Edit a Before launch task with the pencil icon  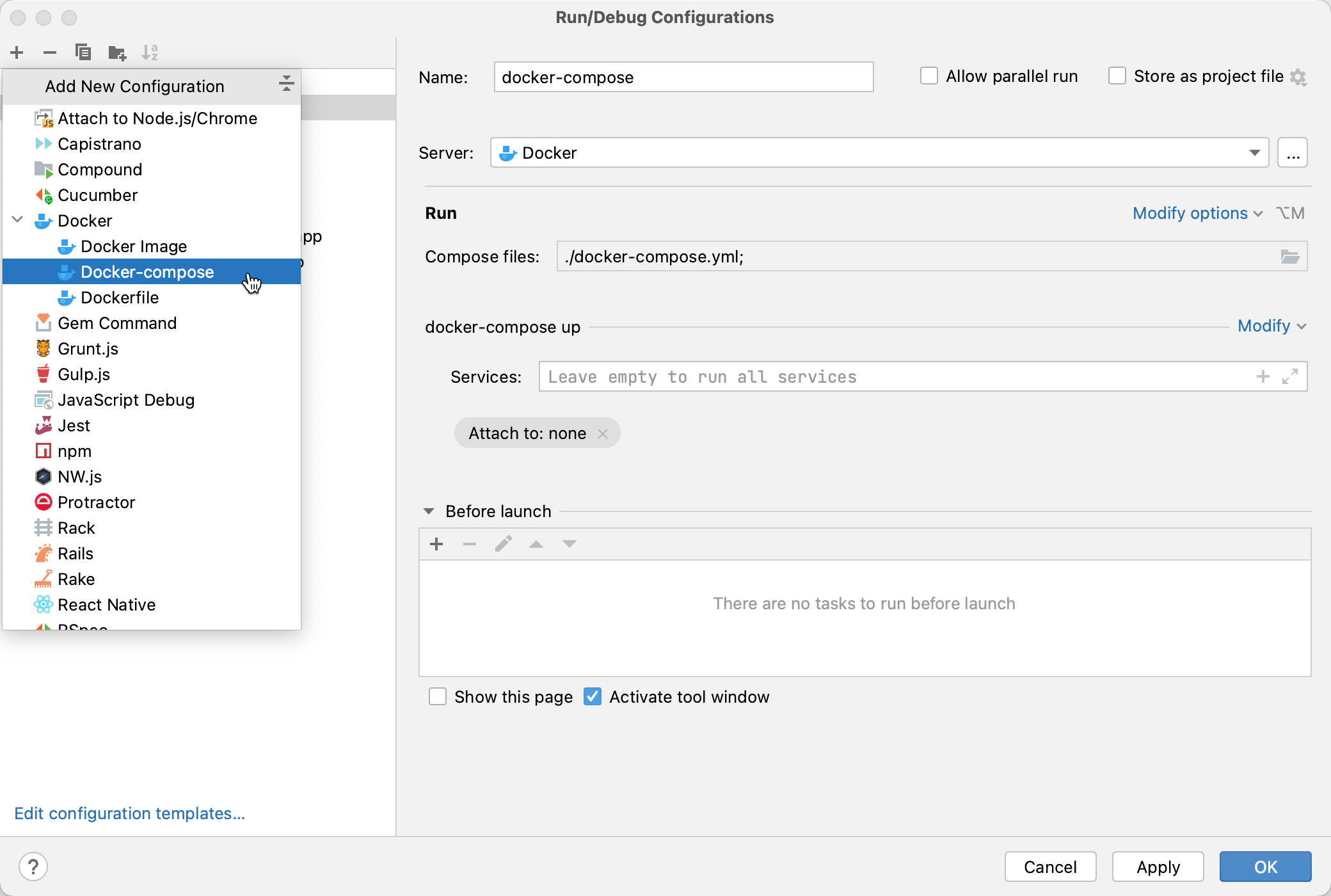coord(503,543)
